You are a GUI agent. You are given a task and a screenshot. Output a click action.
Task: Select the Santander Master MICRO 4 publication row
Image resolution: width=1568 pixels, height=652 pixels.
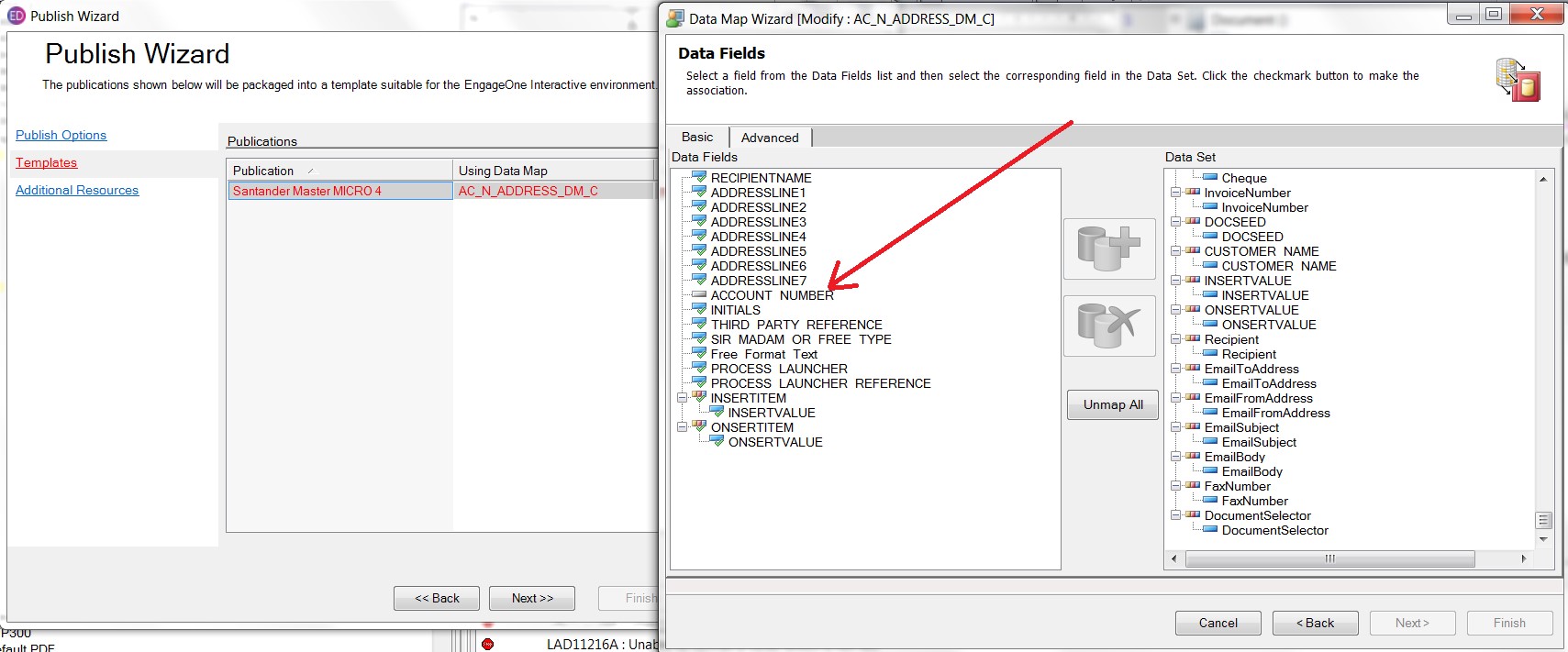[x=339, y=191]
